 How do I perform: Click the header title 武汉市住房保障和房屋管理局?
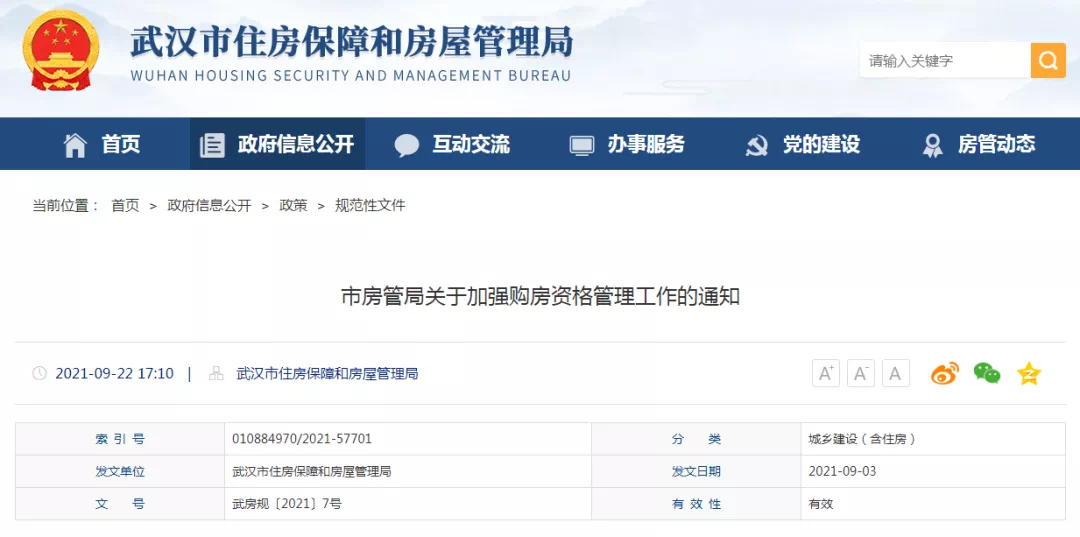[351, 41]
